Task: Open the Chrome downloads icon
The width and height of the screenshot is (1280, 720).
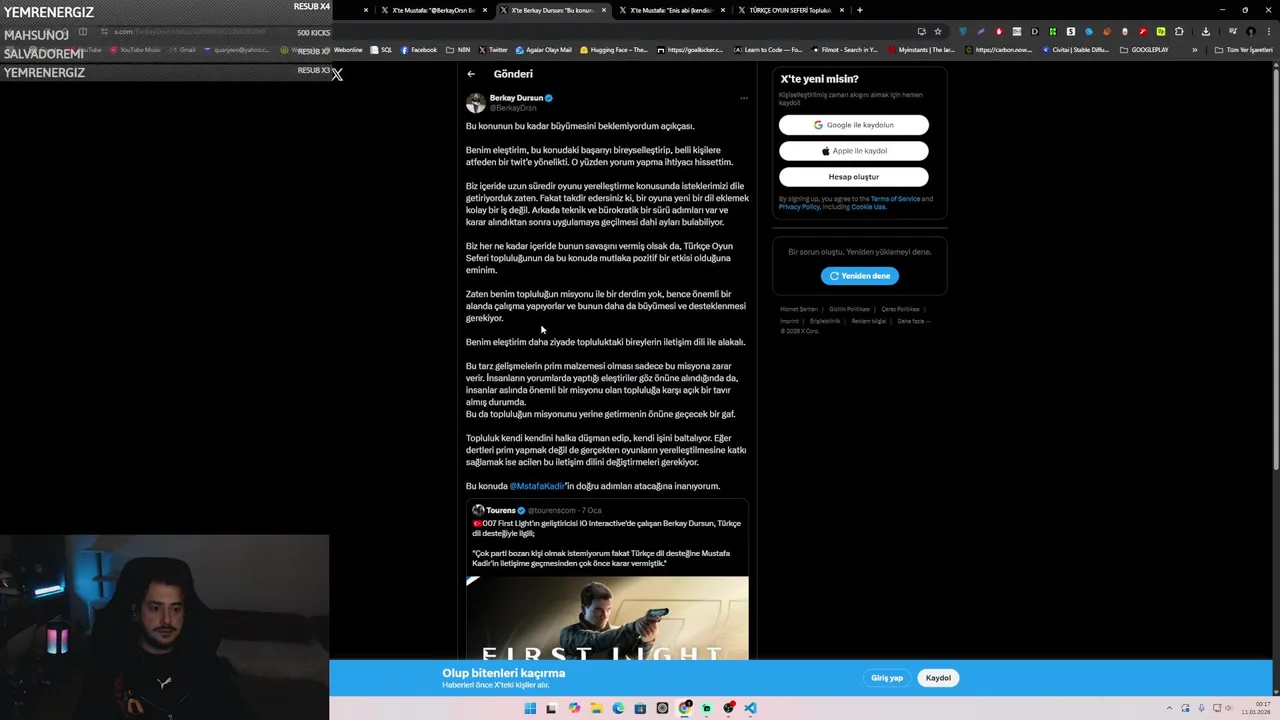Action: click(1207, 31)
